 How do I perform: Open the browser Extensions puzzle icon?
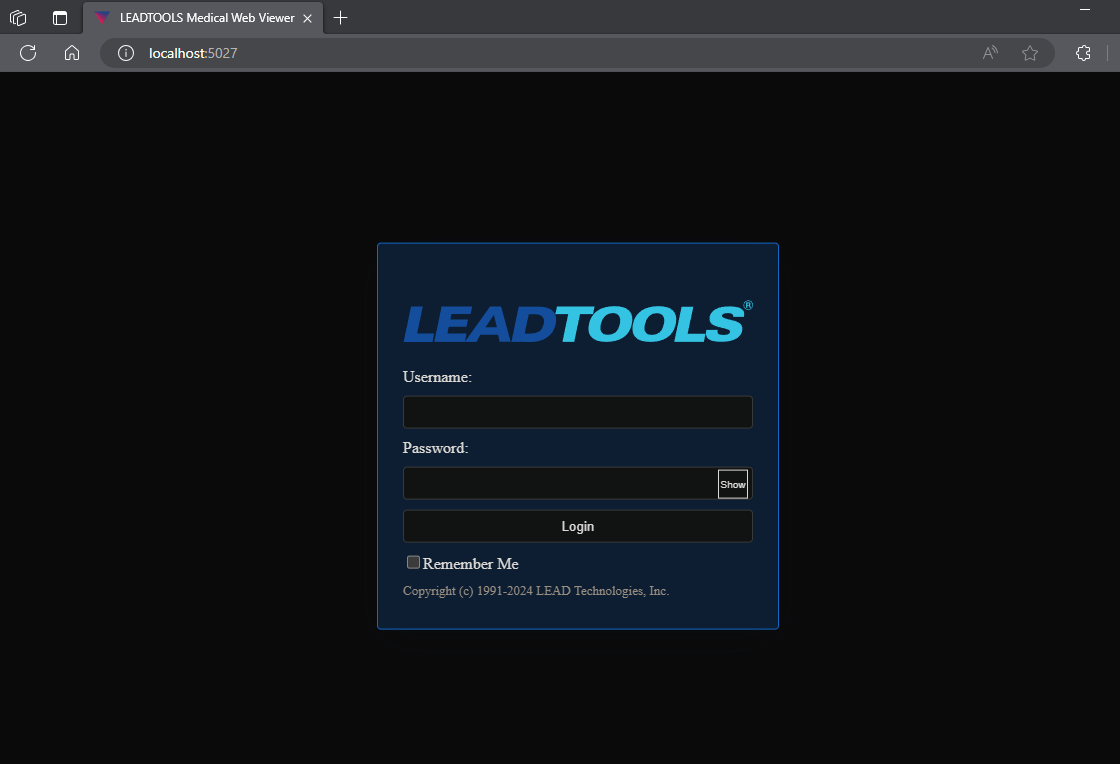point(1083,53)
